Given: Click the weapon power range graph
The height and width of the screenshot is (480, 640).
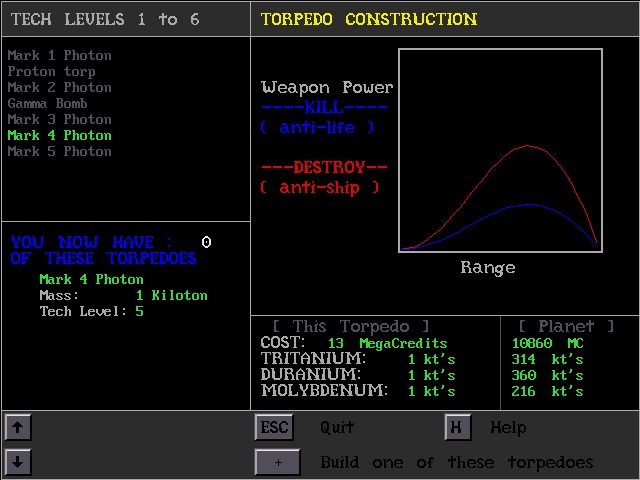Looking at the screenshot, I should click(500, 150).
